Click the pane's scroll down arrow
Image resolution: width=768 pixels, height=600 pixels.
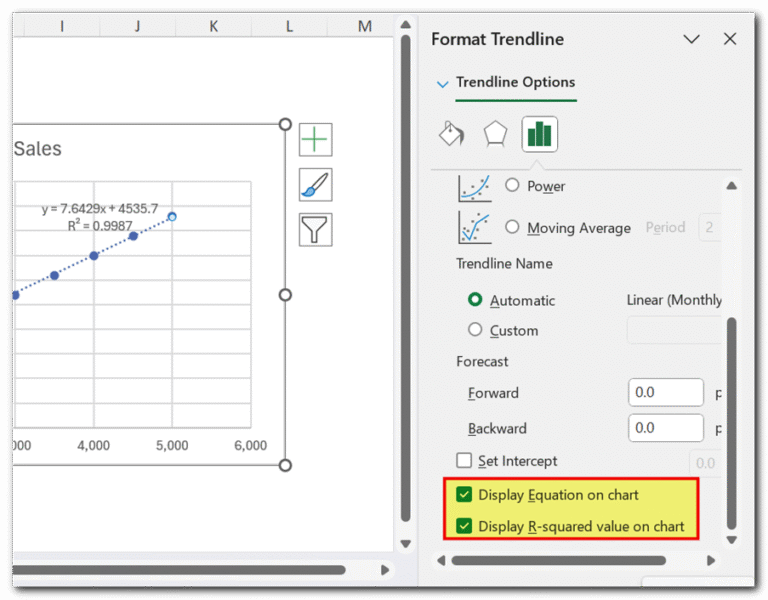[731, 540]
